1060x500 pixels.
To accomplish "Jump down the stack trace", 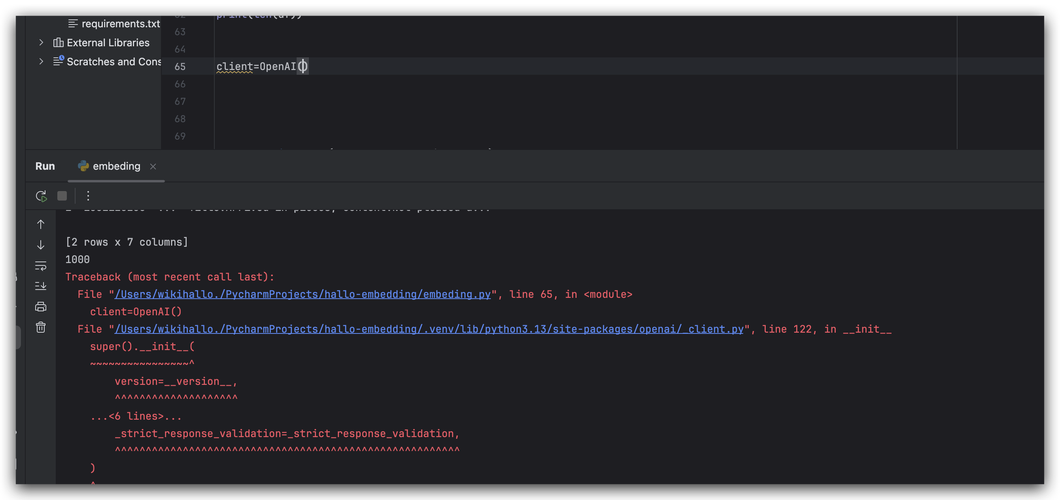I will coord(41,245).
